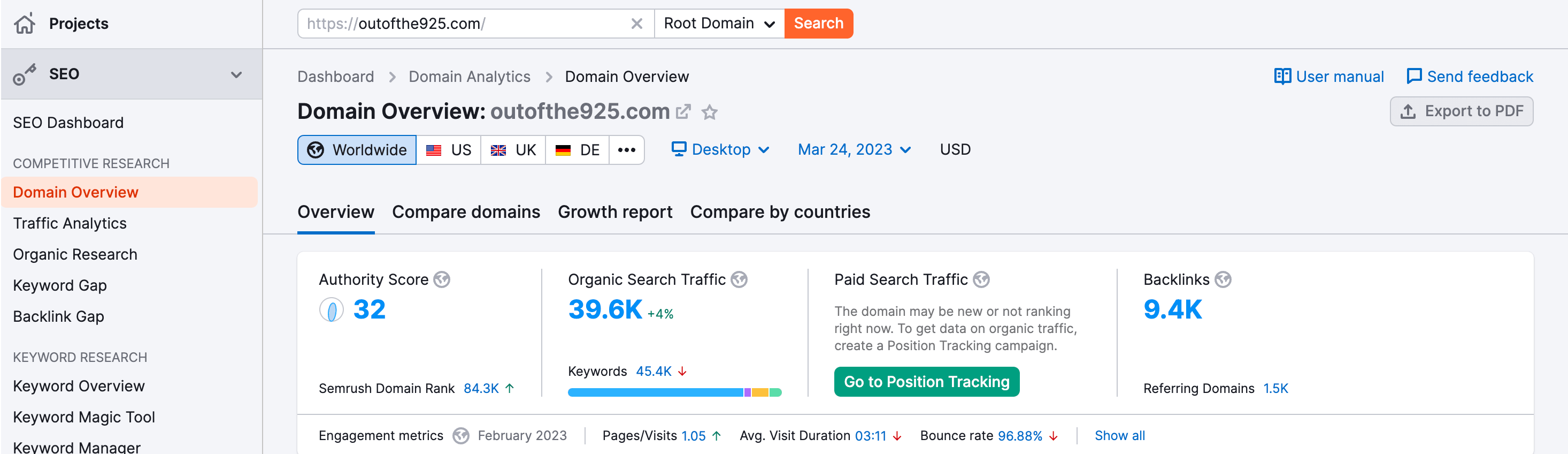Open Keyword Gap in sidebar
This screenshot has width=1568, height=454.
pyautogui.click(x=60, y=285)
